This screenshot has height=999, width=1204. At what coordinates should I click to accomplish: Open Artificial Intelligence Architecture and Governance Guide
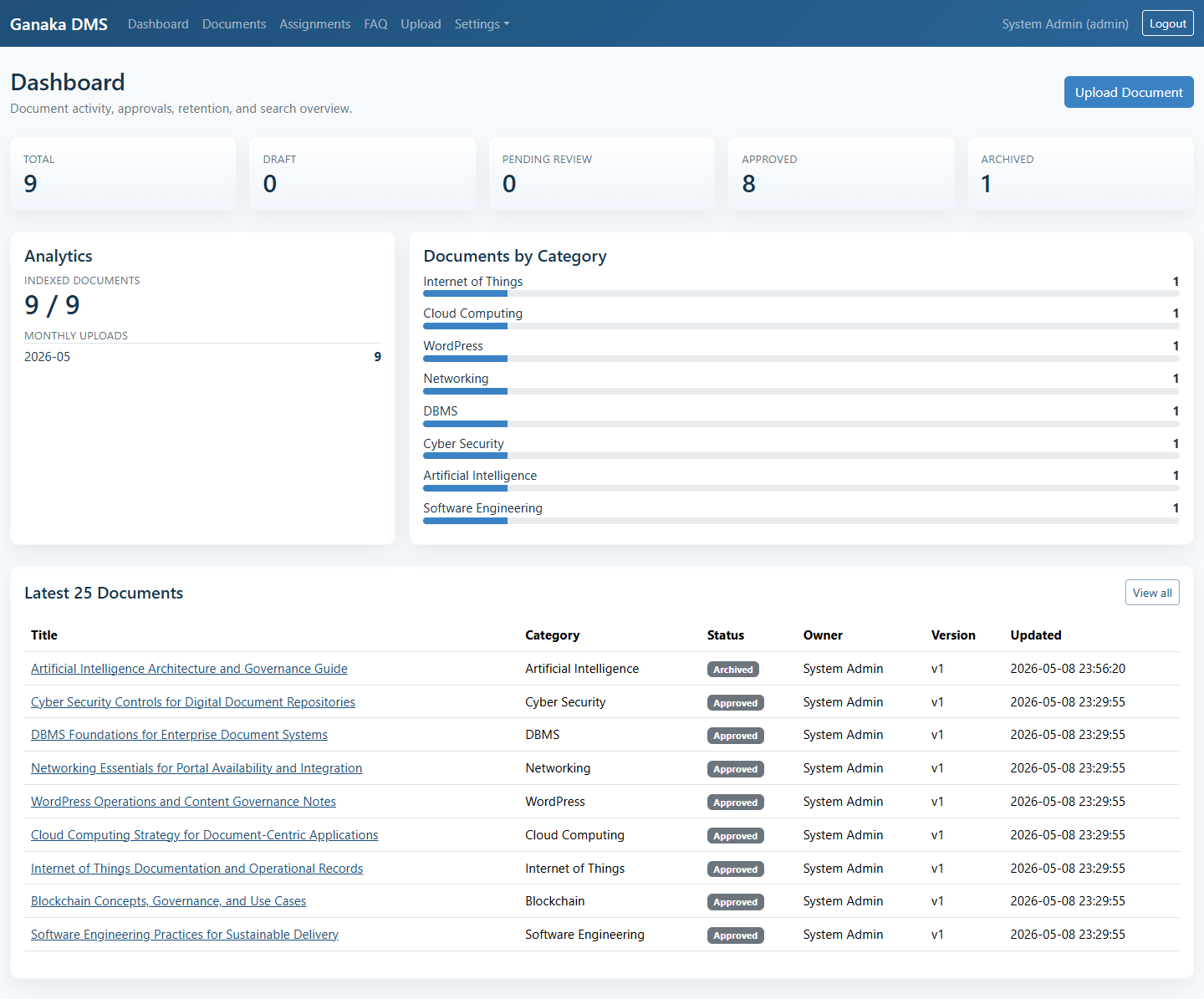click(189, 669)
